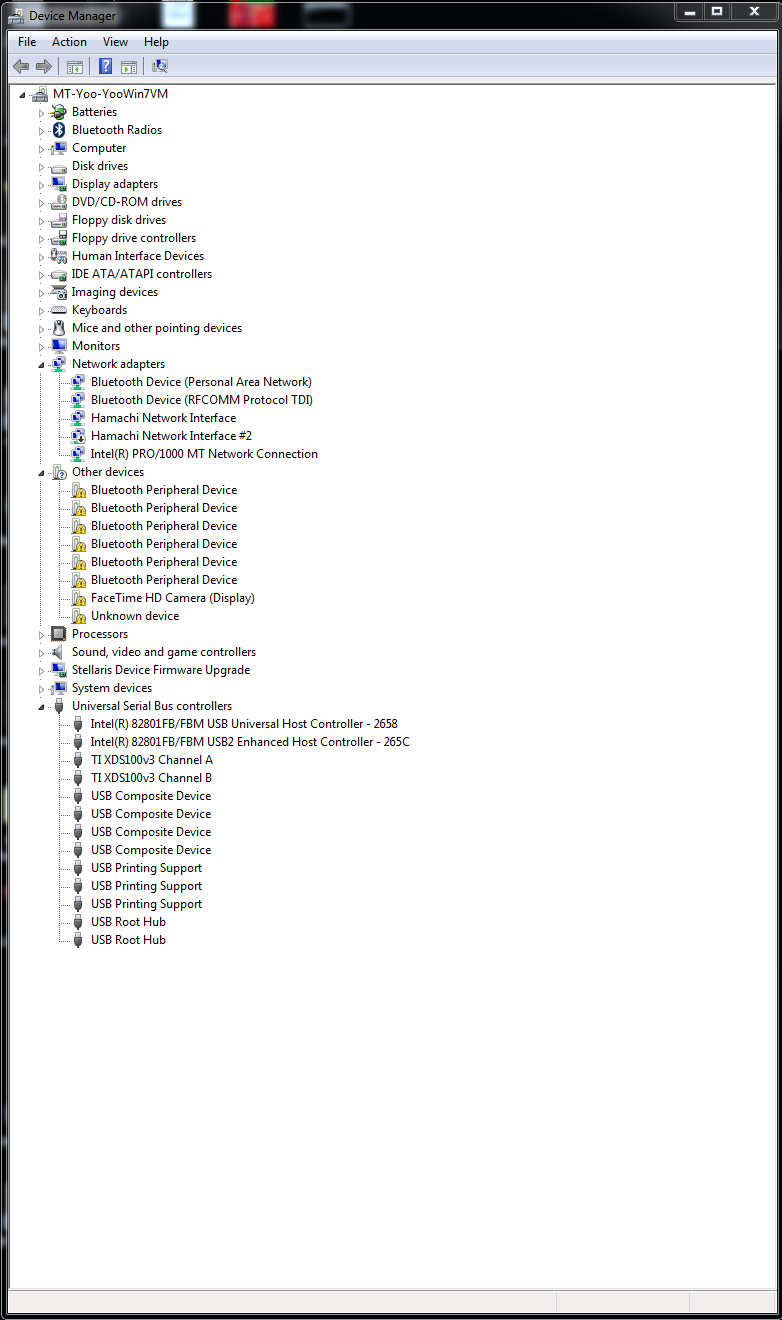
Task: Collapse the Other devices category
Action: (42, 473)
